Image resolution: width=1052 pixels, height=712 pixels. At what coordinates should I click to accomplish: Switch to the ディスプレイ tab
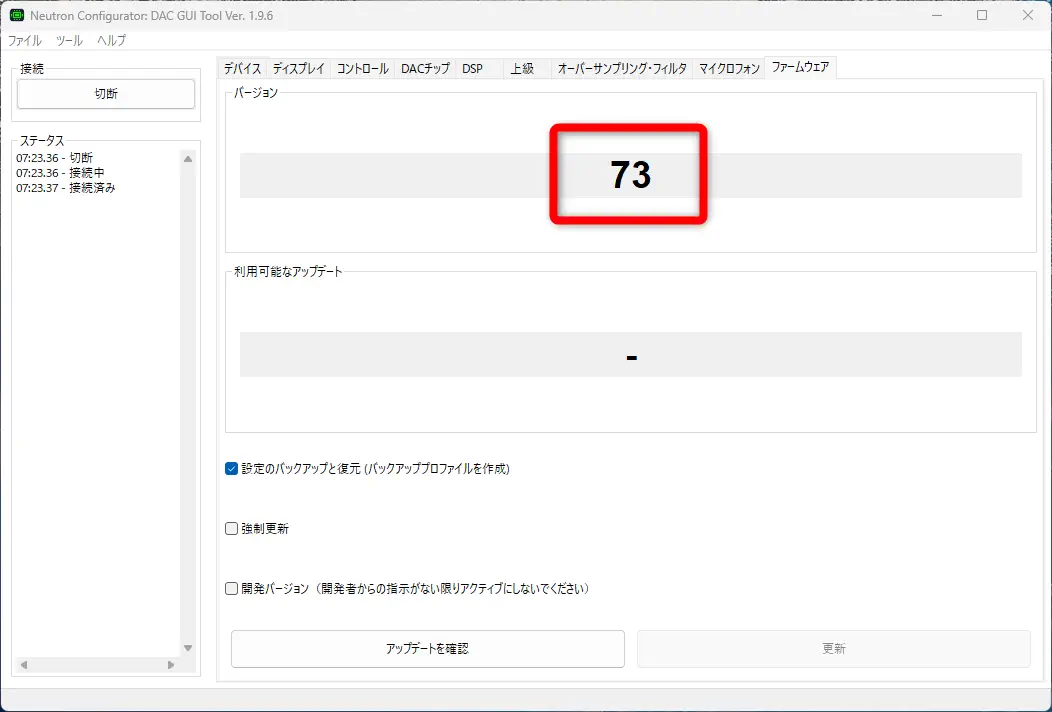pos(299,68)
